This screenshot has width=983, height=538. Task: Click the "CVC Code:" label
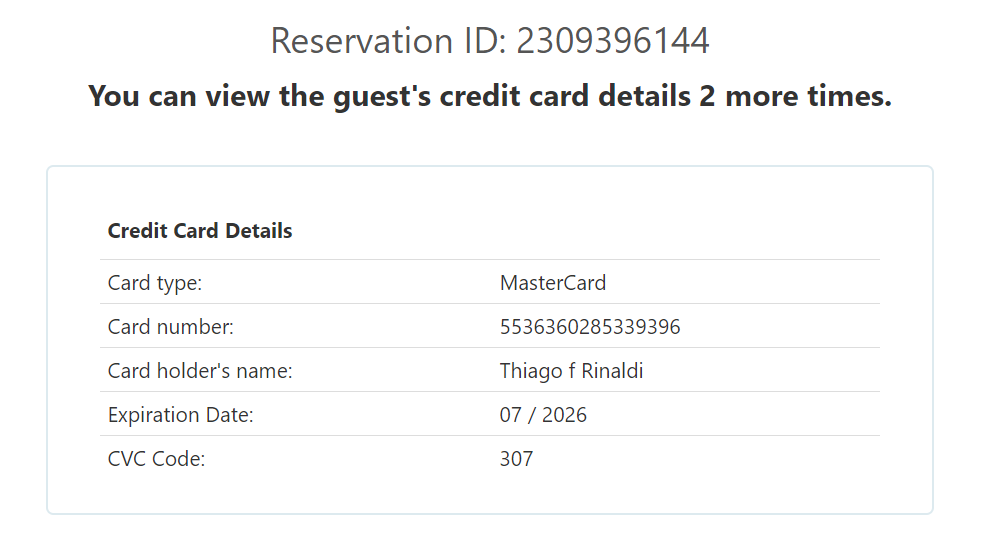156,459
